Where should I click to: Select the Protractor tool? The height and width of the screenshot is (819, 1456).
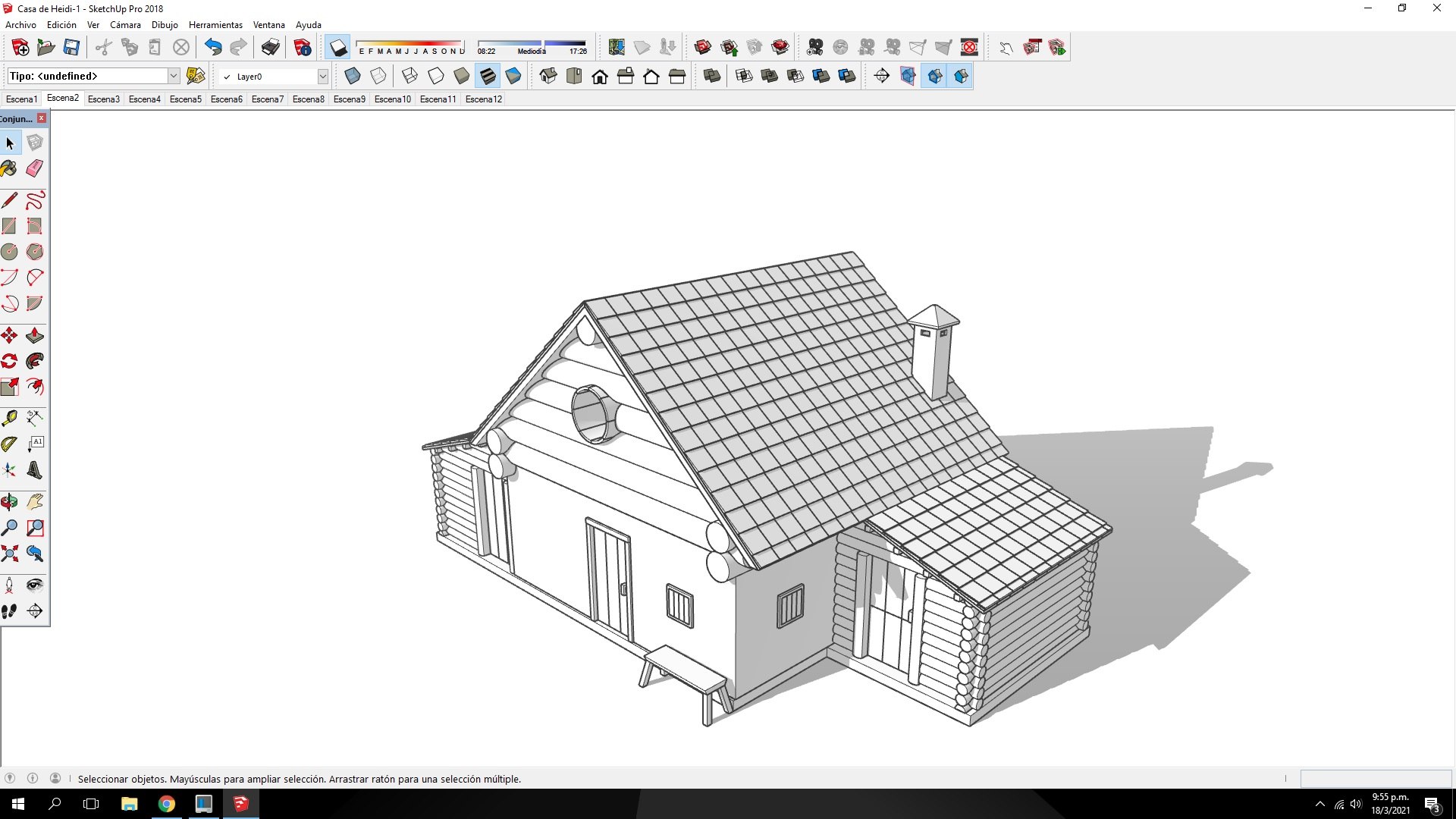tap(9, 444)
